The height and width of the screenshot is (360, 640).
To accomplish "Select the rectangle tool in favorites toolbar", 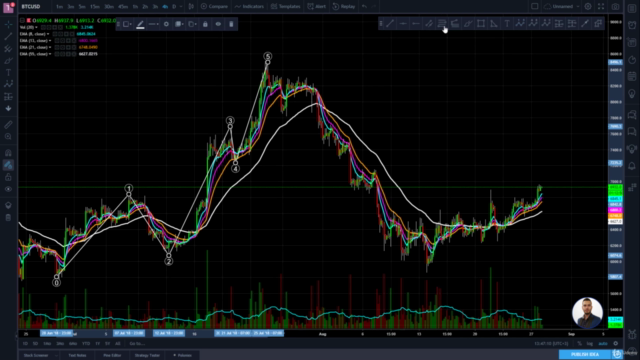I will 481,24.
